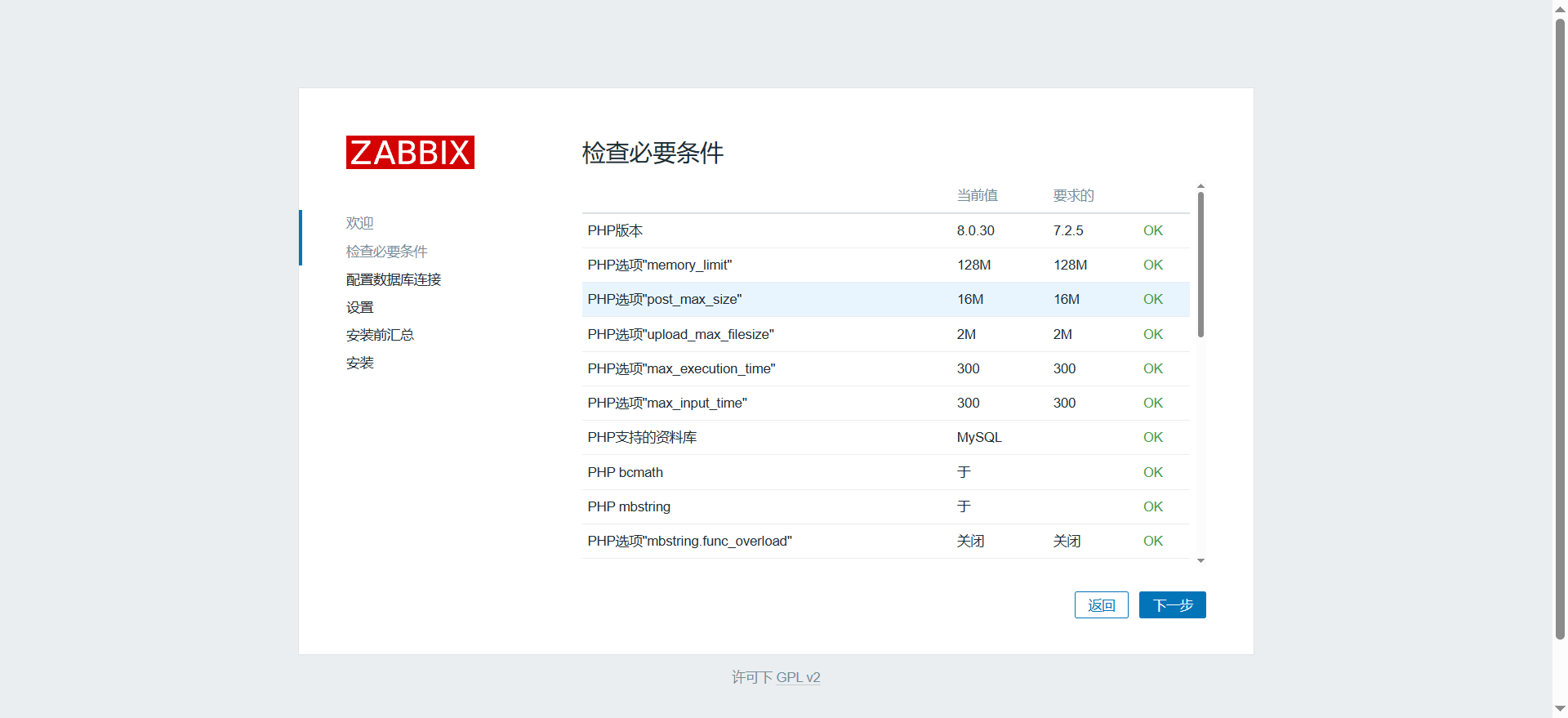The height and width of the screenshot is (718, 1568).
Task: Select the 设置 step in sidebar
Action: click(x=359, y=307)
